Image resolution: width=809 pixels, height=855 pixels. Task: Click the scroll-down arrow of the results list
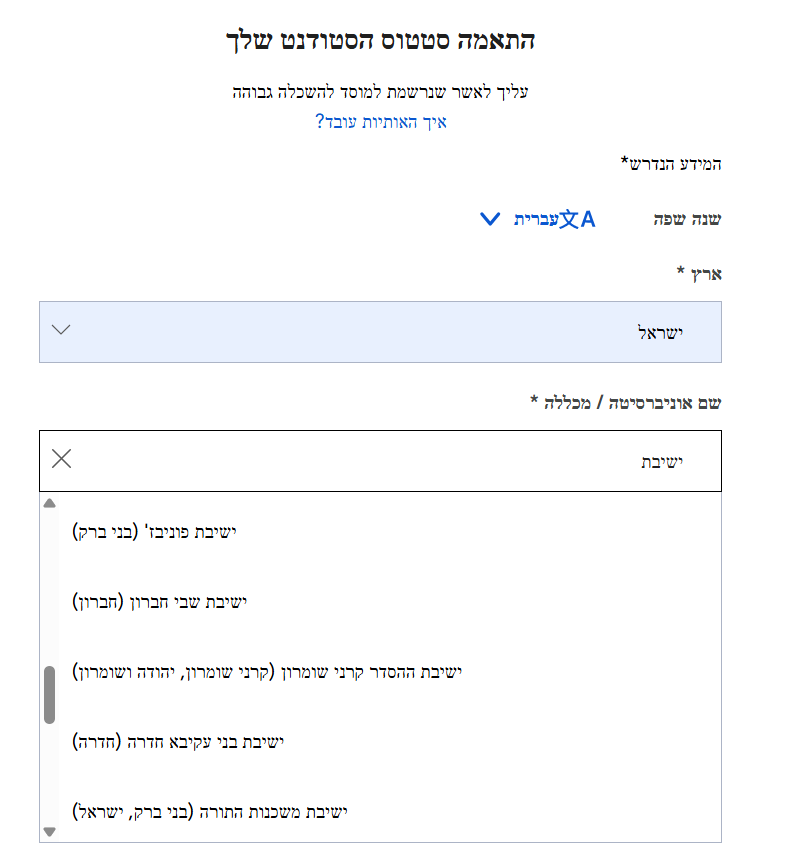tap(49, 831)
